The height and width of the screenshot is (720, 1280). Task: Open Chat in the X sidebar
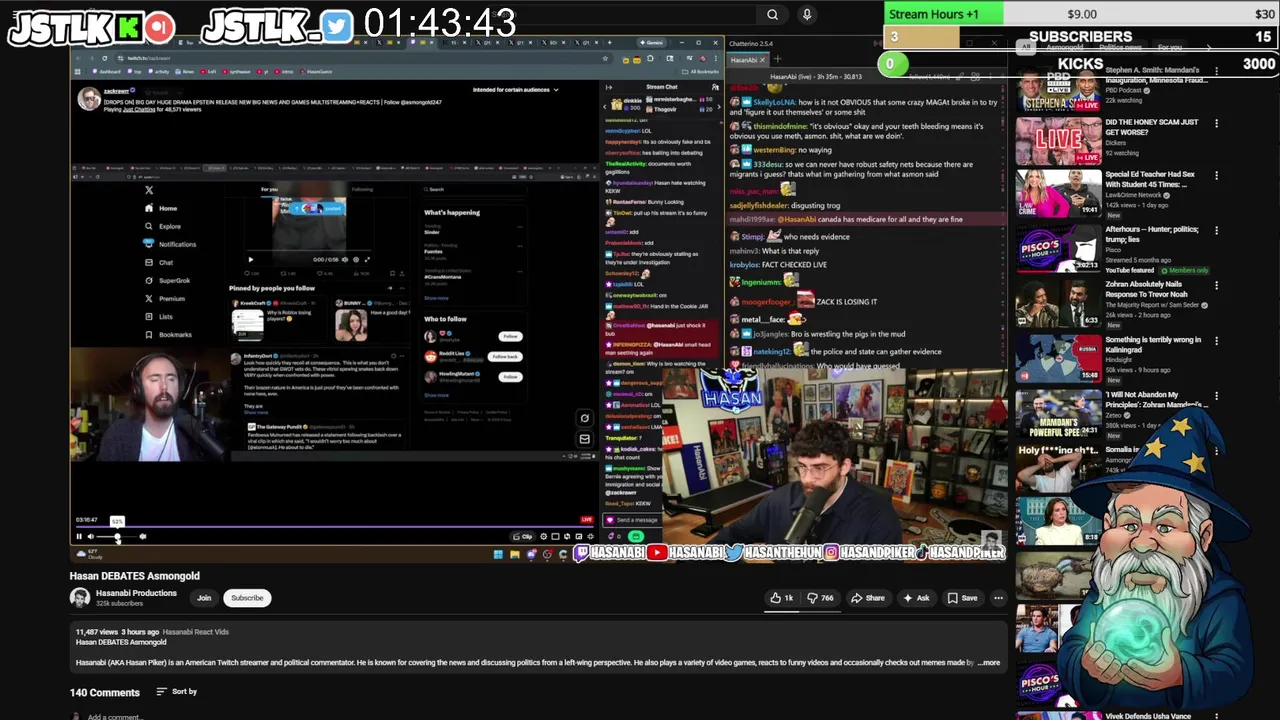[x=159, y=262]
